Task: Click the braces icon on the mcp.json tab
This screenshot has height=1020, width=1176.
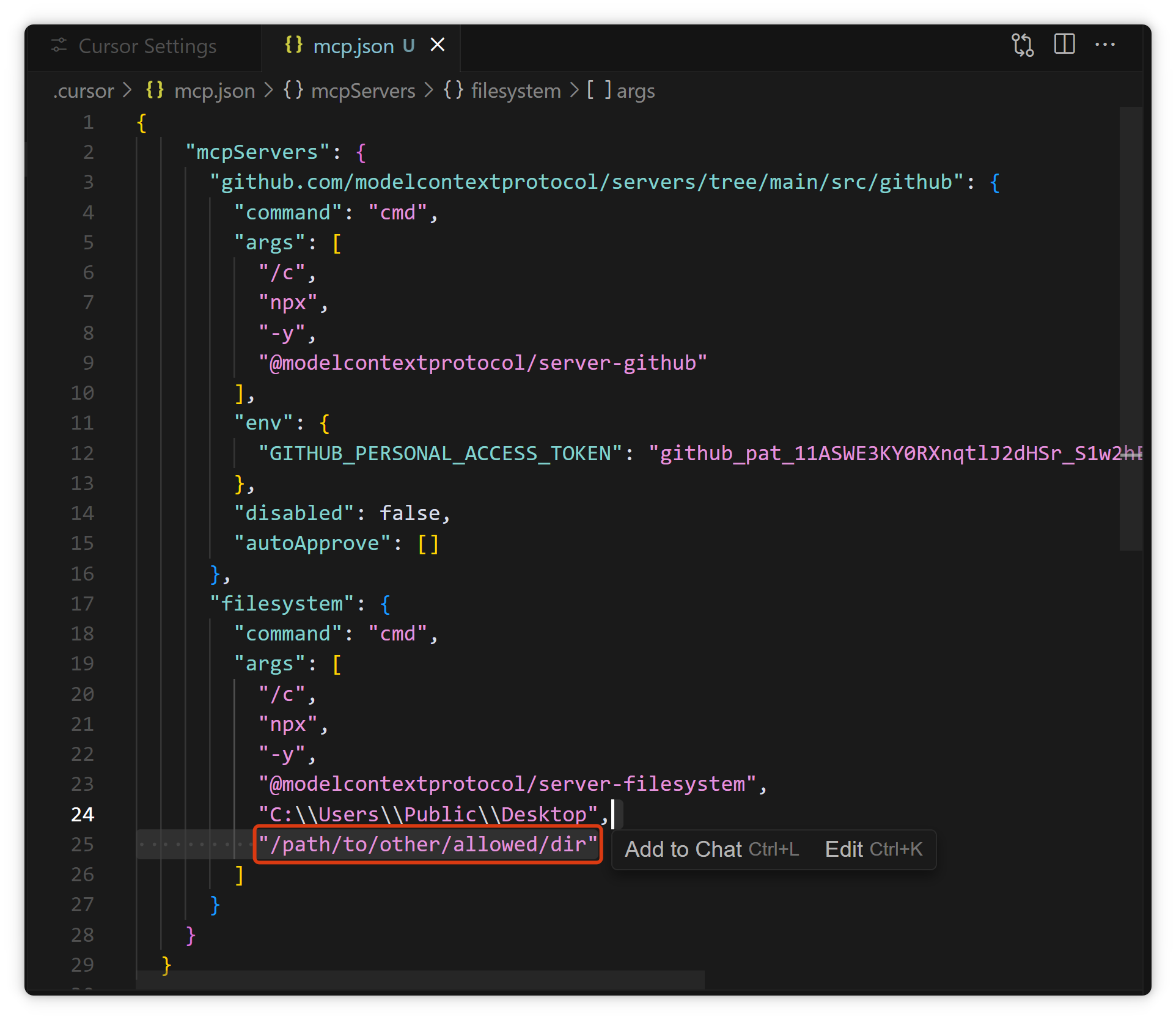Action: point(293,45)
